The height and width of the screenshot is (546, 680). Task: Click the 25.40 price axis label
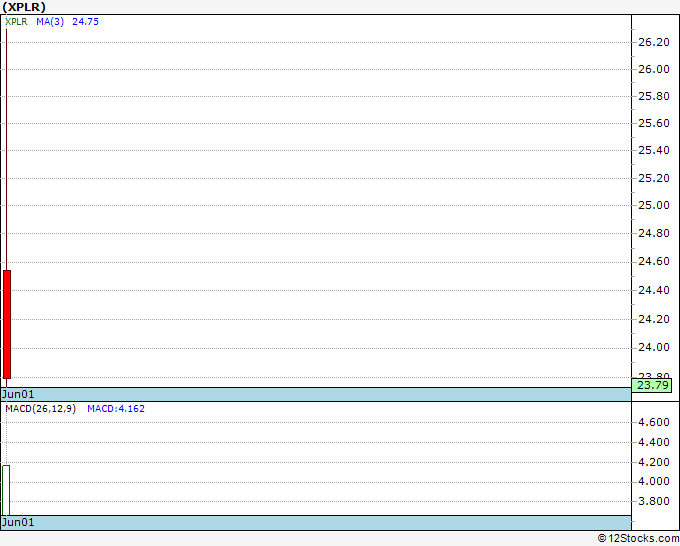click(654, 150)
